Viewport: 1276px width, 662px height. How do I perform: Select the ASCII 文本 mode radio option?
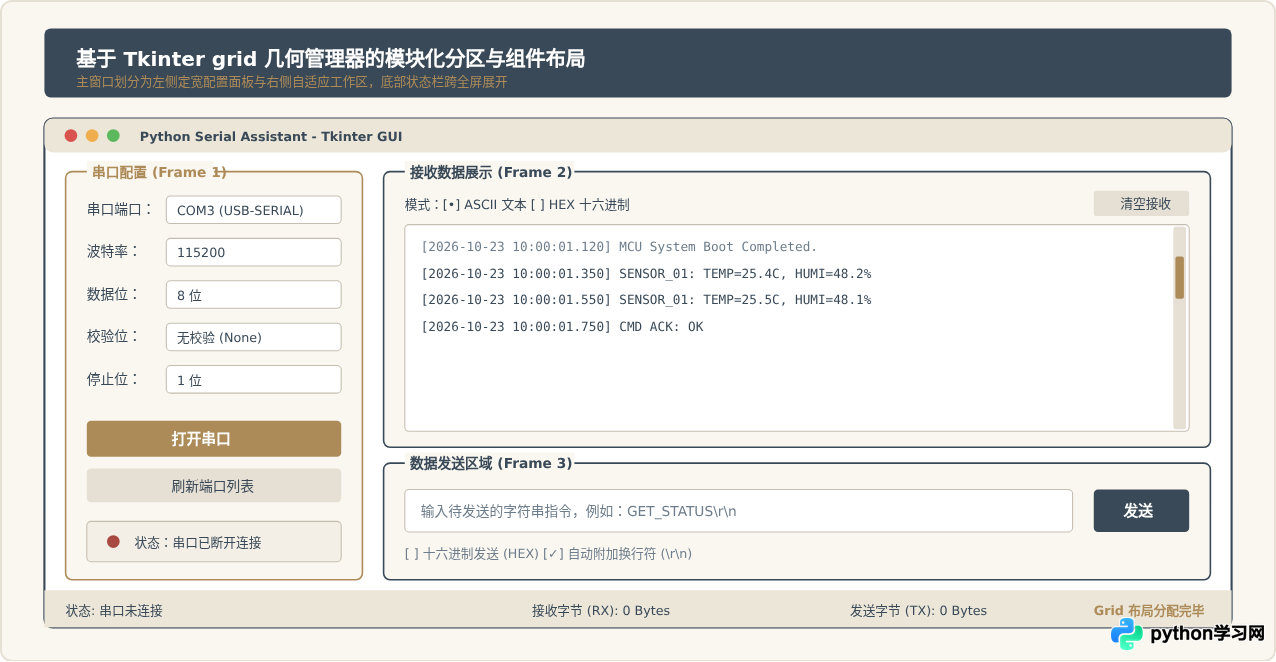(485, 205)
